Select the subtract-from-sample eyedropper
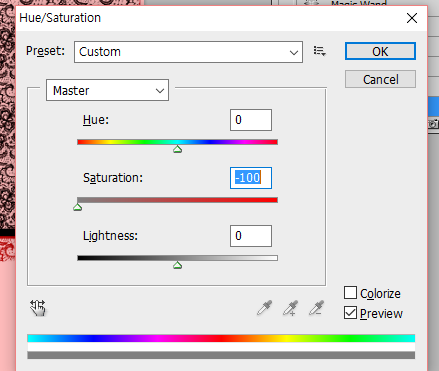Viewport: 439px width, 371px height. tap(316, 308)
